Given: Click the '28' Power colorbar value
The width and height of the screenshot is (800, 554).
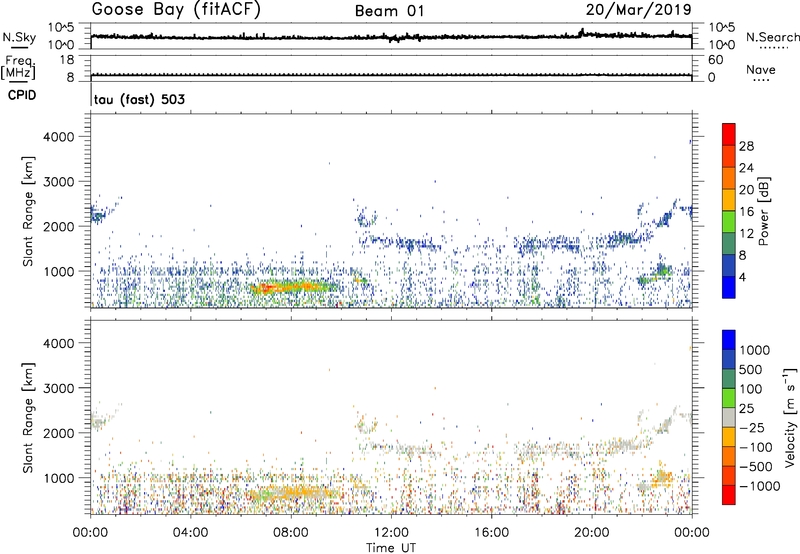Looking at the screenshot, I should pyautogui.click(x=746, y=146).
